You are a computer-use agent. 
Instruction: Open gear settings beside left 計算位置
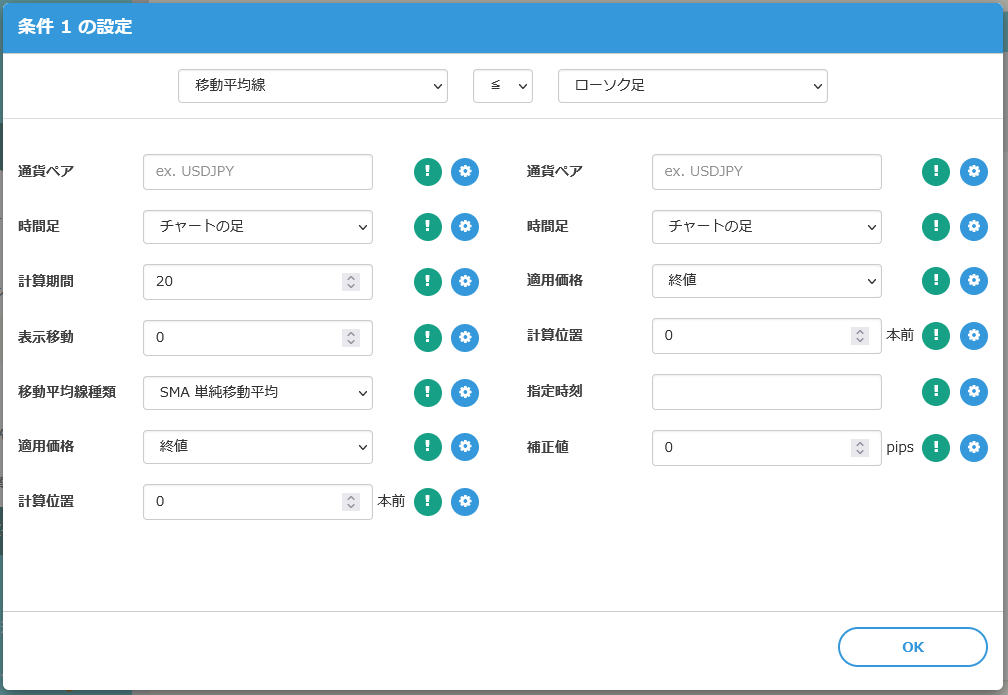coord(465,502)
